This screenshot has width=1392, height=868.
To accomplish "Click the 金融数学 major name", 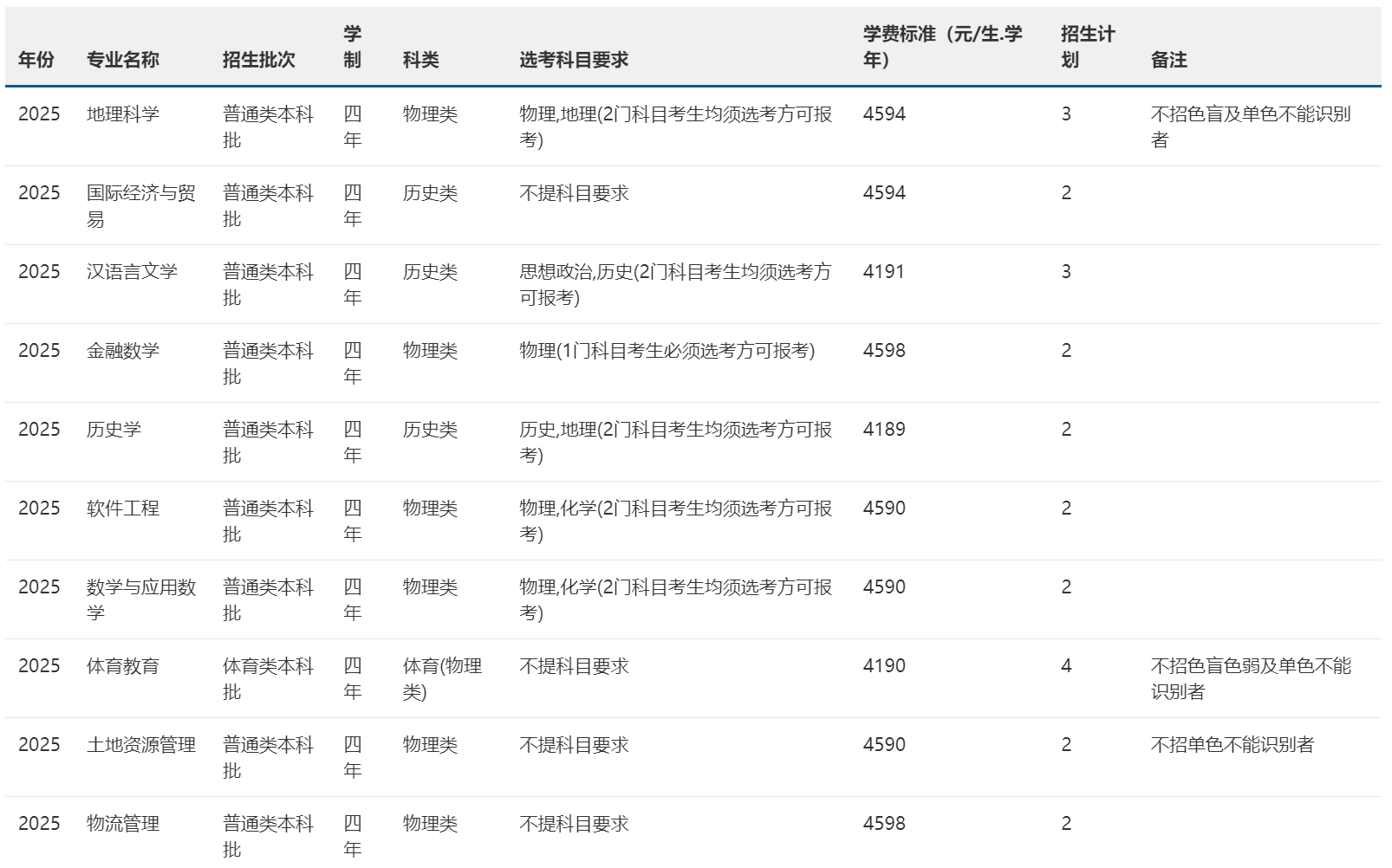I will [123, 351].
